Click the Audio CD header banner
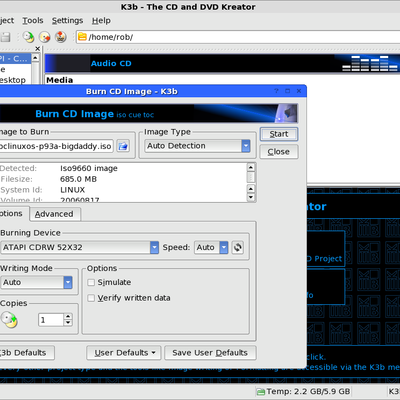 coord(222,63)
